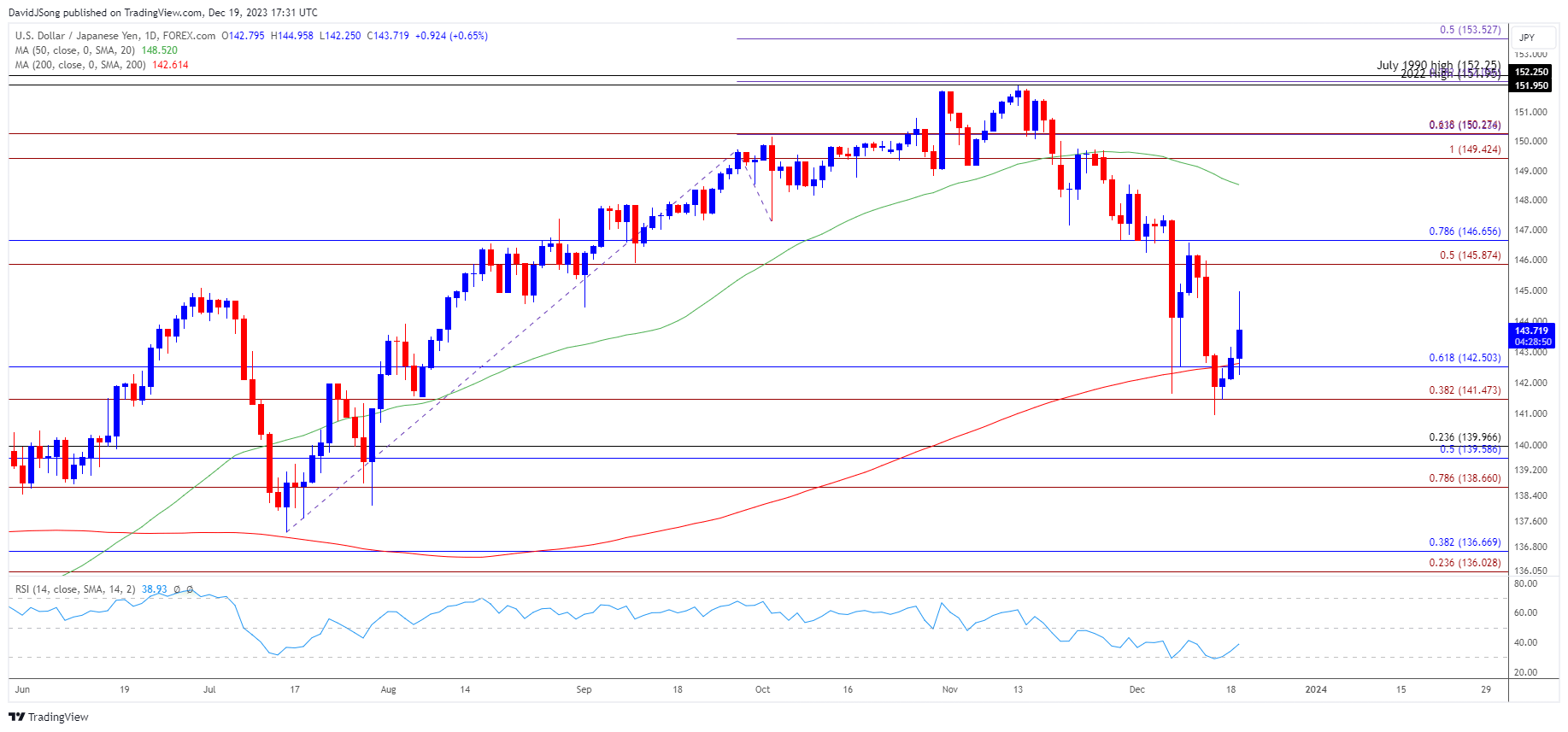Click the 80.00 RSI axis label

[1525, 583]
